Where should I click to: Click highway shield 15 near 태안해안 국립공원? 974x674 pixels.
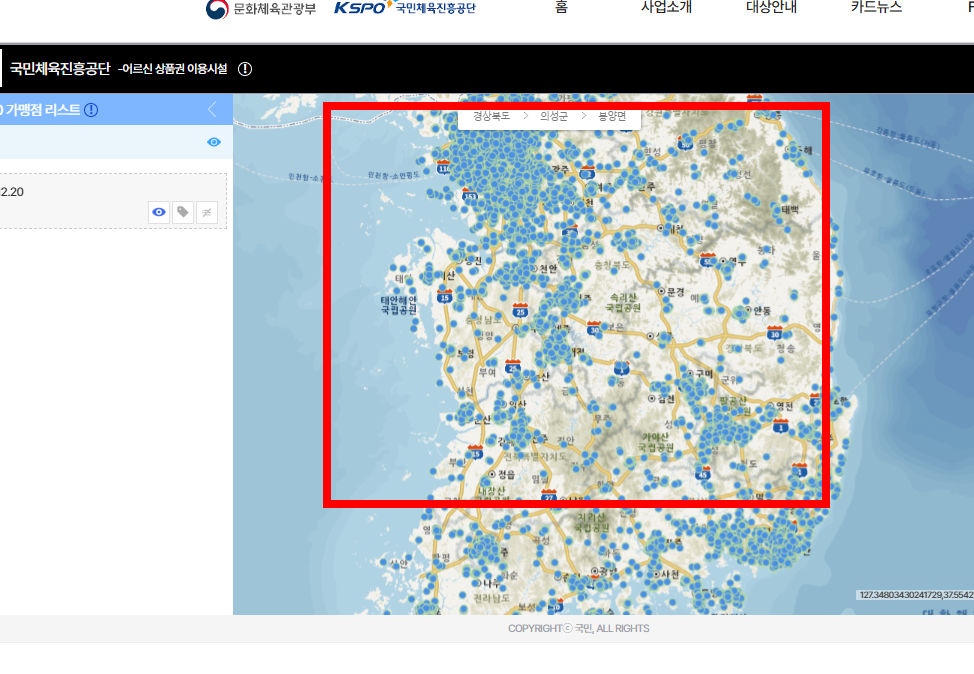(444, 296)
